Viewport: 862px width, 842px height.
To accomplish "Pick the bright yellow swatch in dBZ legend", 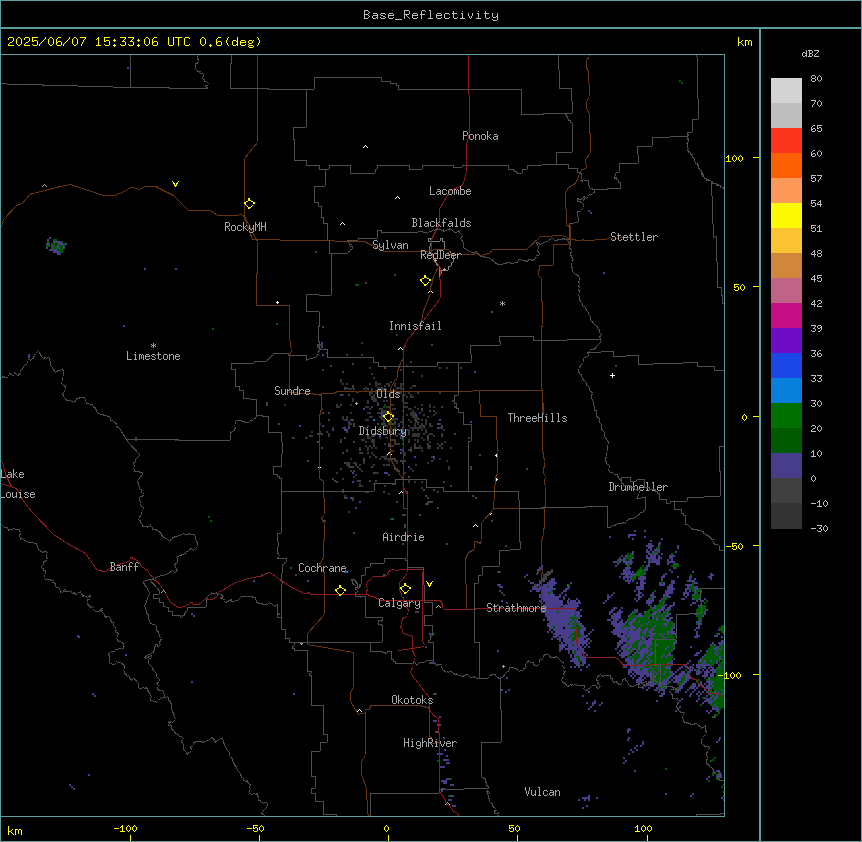I will click(786, 215).
